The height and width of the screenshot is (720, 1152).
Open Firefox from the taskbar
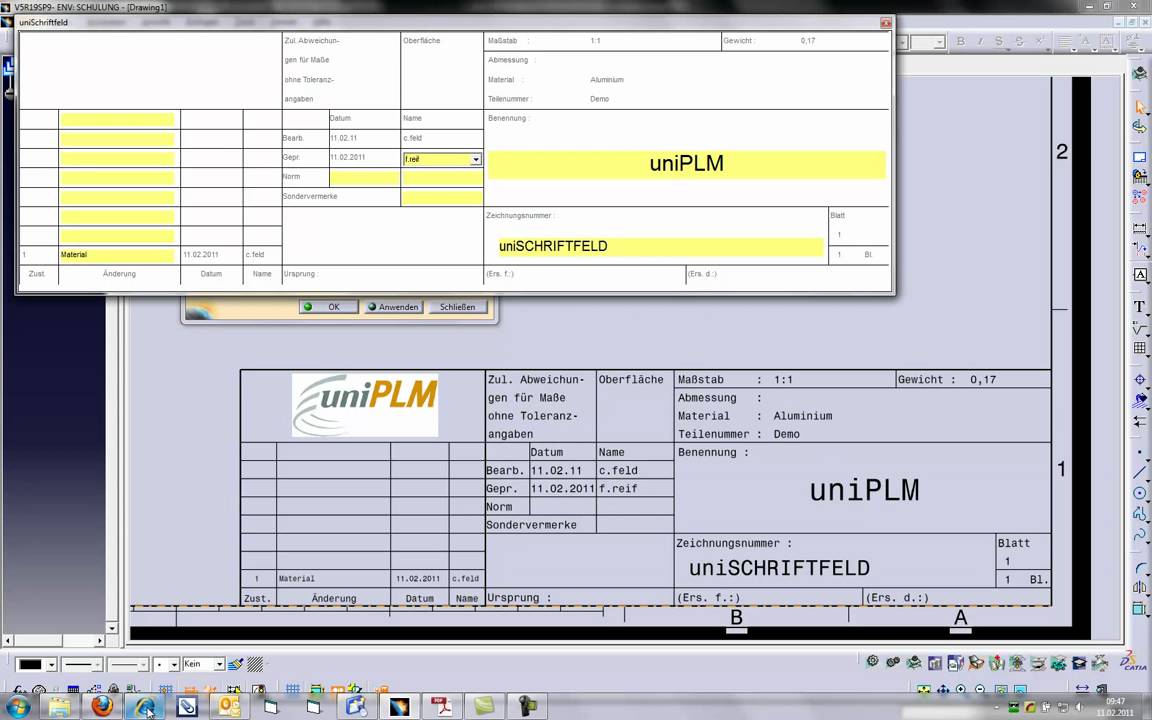(x=102, y=706)
